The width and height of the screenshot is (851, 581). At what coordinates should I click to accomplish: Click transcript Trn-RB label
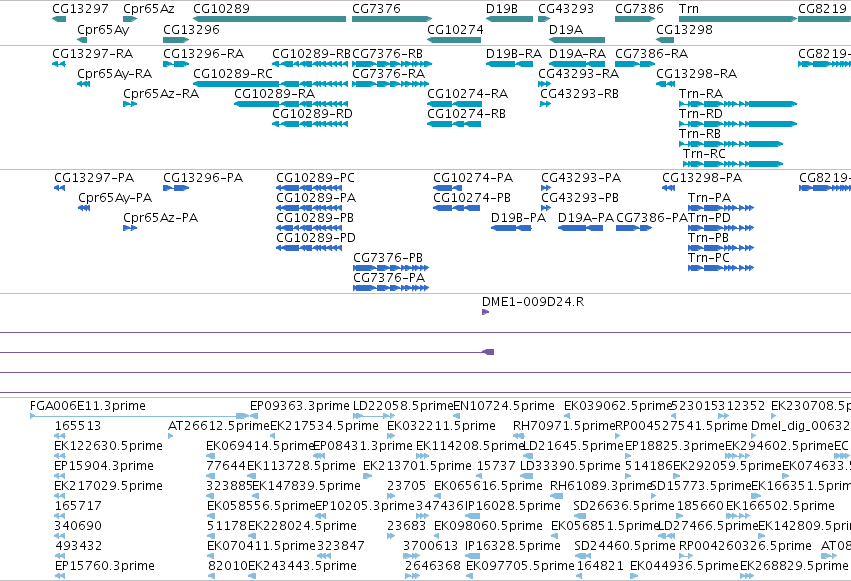coord(700,134)
